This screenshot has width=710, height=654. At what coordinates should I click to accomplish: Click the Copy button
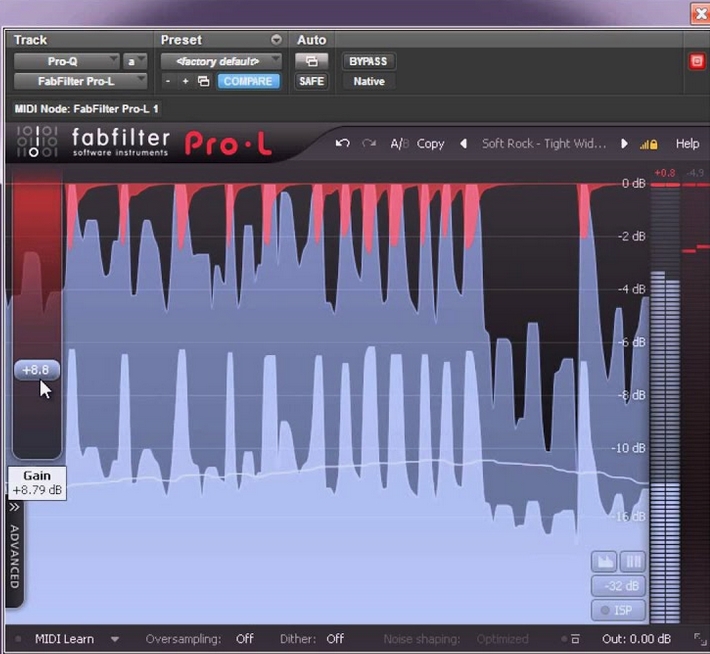[430, 144]
